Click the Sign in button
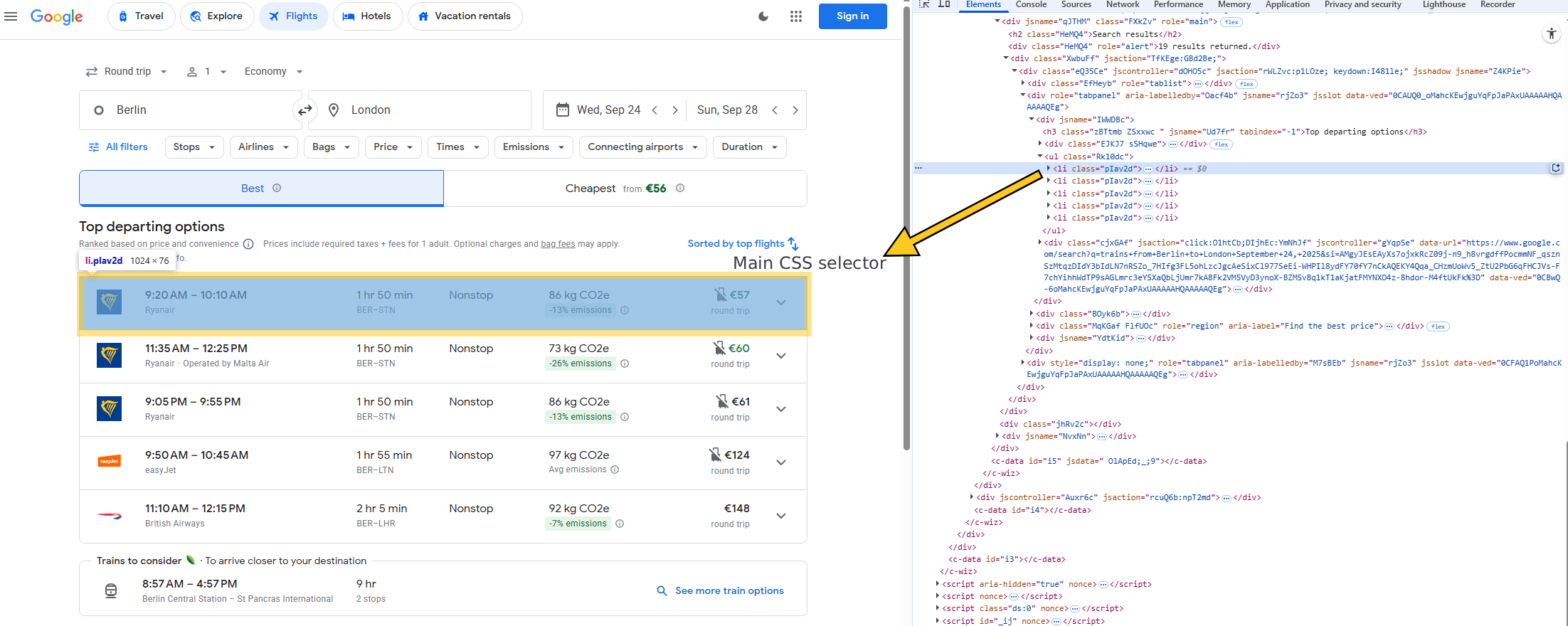Screen dimensions: 1568x626 pyautogui.click(x=852, y=16)
